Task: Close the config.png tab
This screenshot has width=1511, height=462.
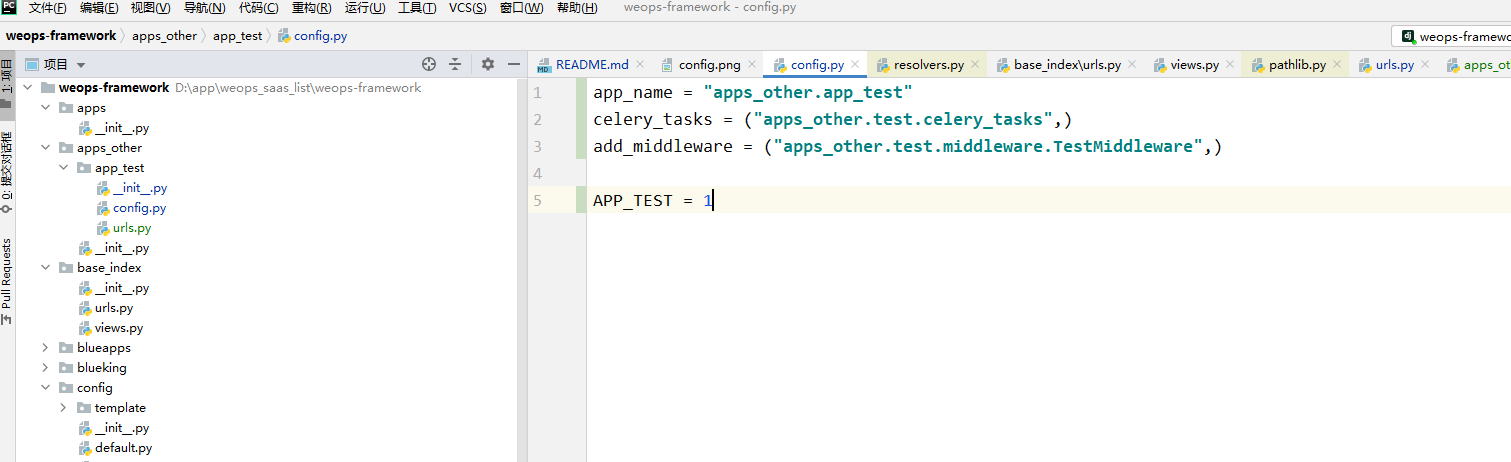Action: coord(752,65)
